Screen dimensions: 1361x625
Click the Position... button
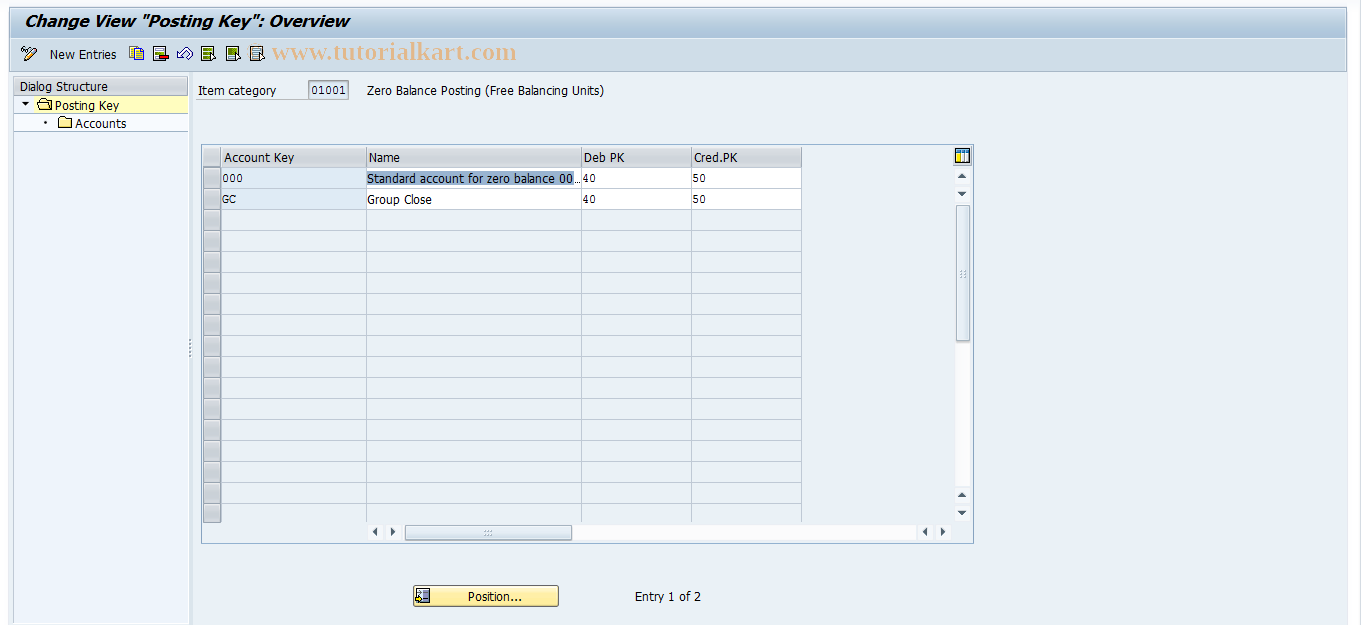(486, 596)
